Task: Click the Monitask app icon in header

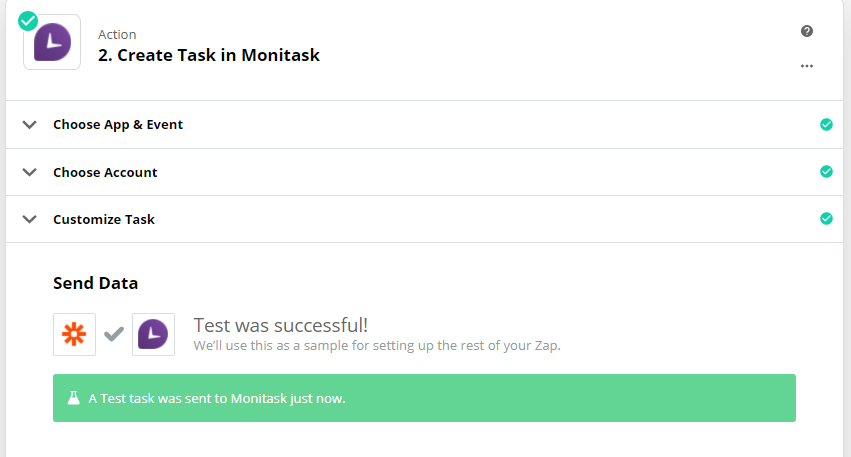Action: (52, 43)
